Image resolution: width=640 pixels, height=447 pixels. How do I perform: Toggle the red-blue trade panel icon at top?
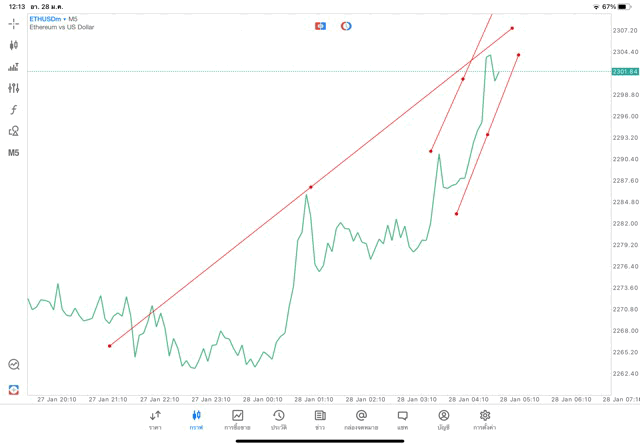tap(320, 26)
